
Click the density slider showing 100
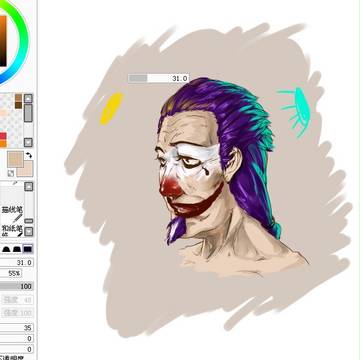pyautogui.click(x=17, y=286)
